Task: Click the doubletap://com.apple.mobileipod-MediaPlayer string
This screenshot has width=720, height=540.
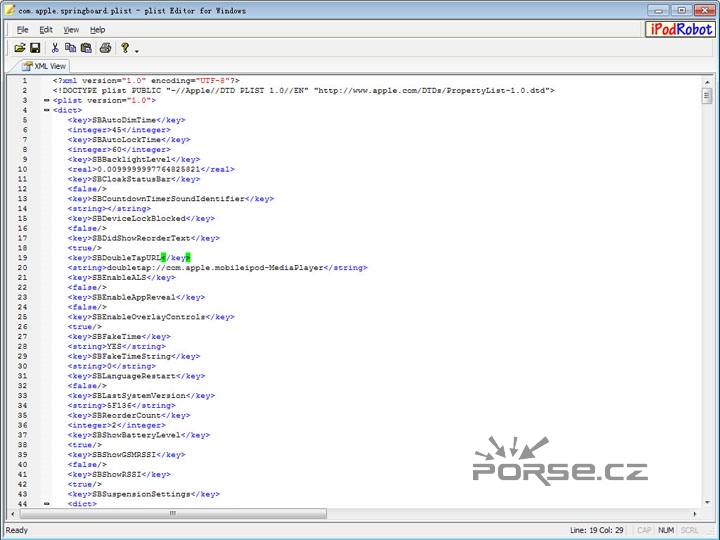Action: [x=215, y=268]
